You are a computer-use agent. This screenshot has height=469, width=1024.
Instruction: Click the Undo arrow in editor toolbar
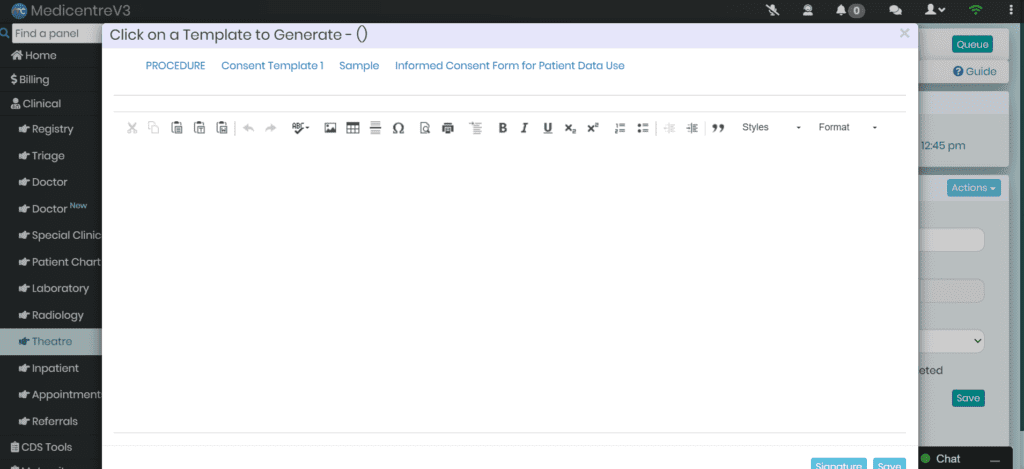248,128
